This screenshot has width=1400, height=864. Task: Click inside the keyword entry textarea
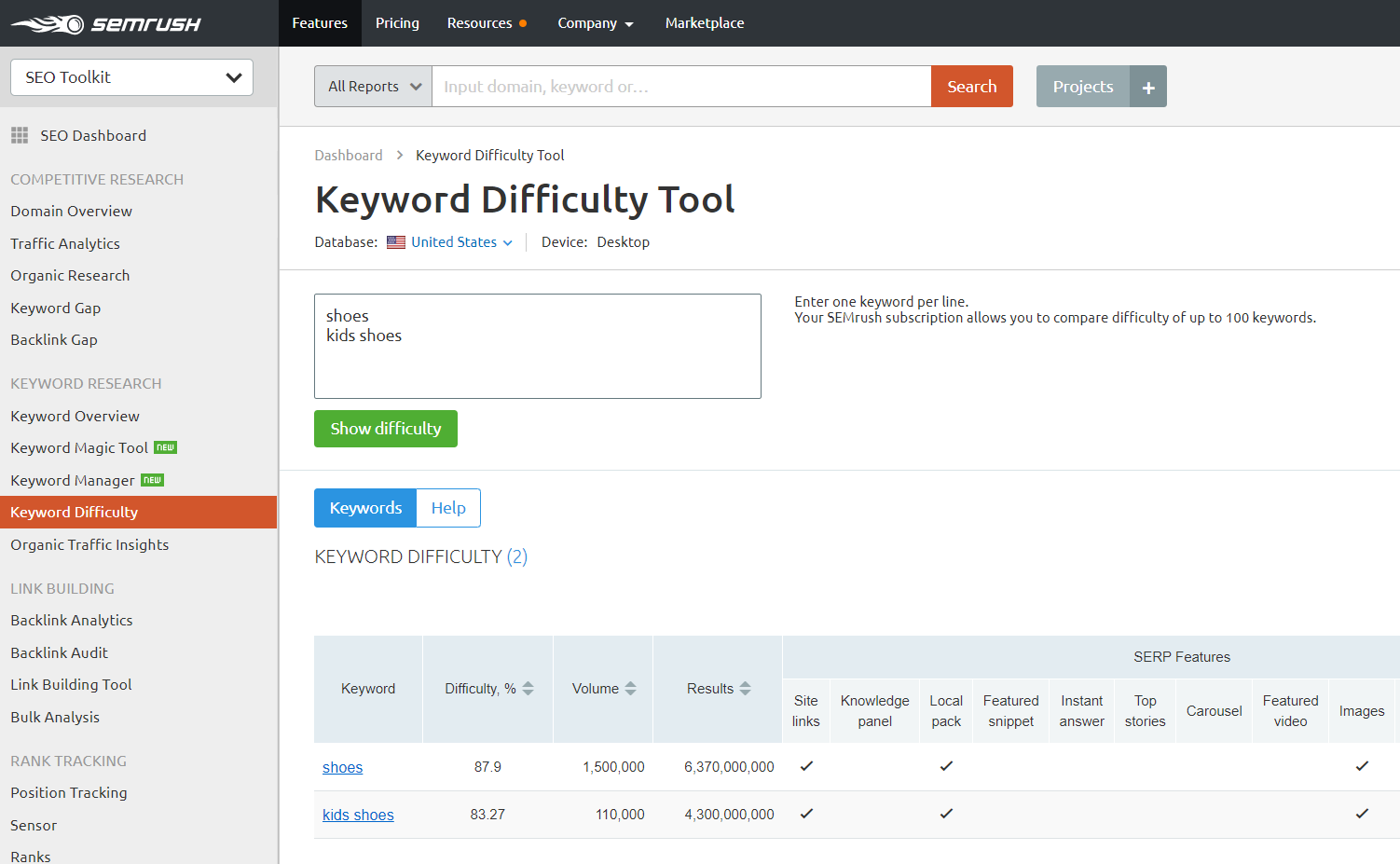537,346
